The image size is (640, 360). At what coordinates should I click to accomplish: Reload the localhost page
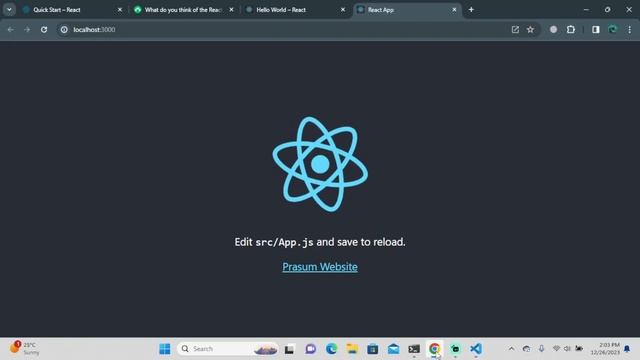44,29
